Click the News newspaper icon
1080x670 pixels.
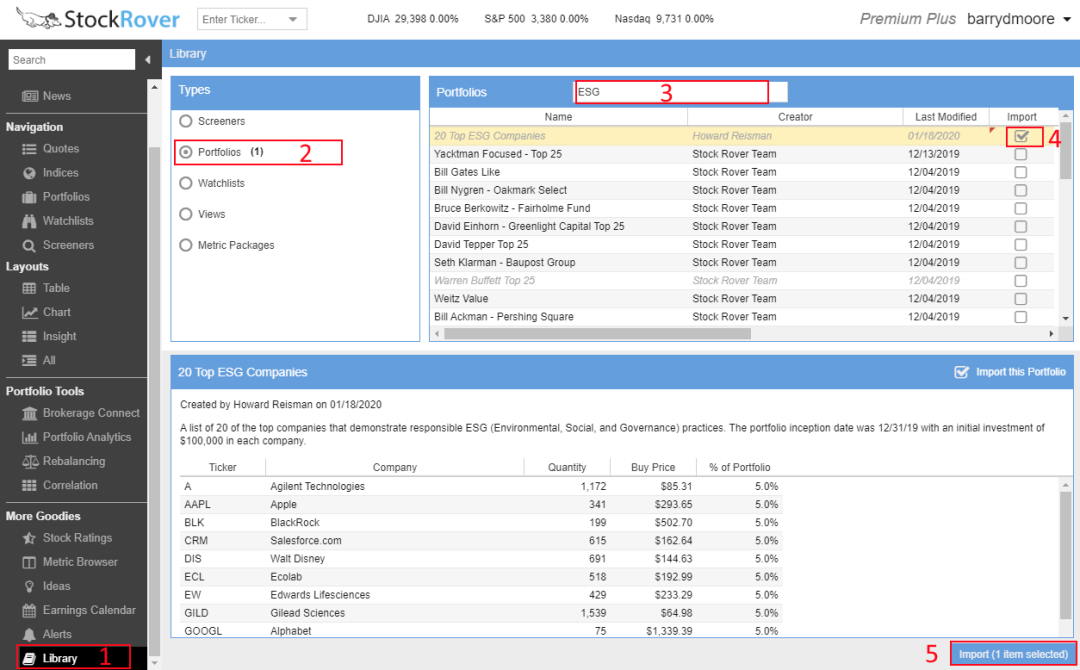(x=30, y=96)
